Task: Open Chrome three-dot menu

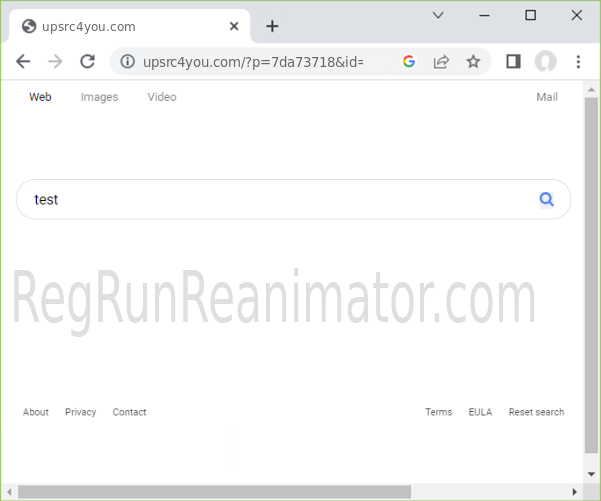Action: 578,62
